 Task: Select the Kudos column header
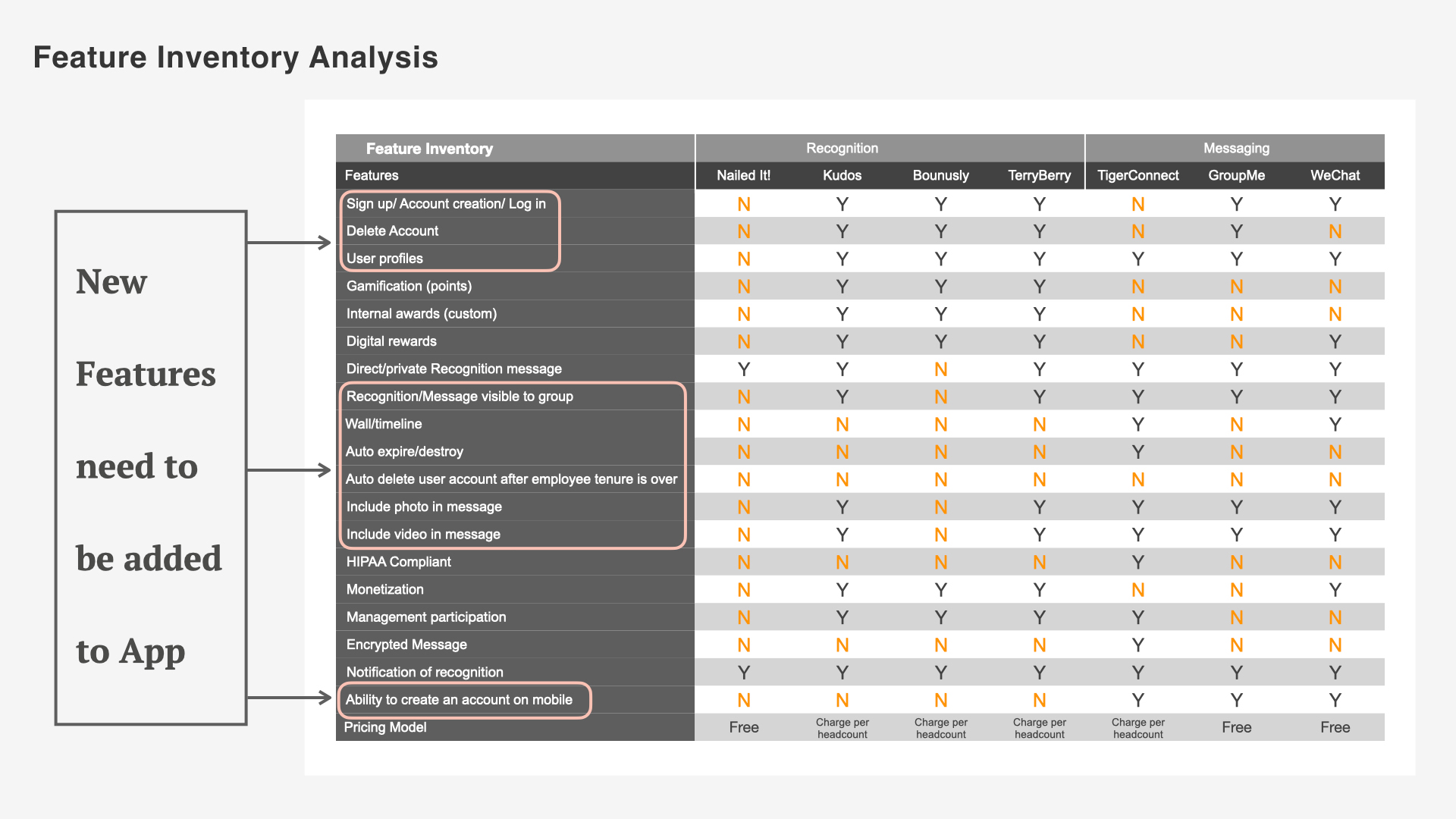tap(842, 175)
